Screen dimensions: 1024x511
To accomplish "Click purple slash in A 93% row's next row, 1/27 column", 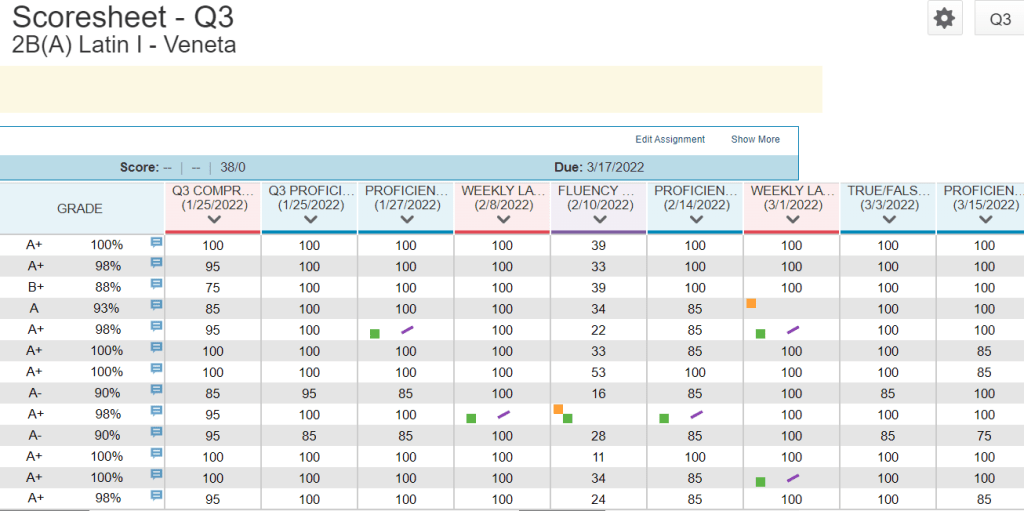I will [407, 330].
